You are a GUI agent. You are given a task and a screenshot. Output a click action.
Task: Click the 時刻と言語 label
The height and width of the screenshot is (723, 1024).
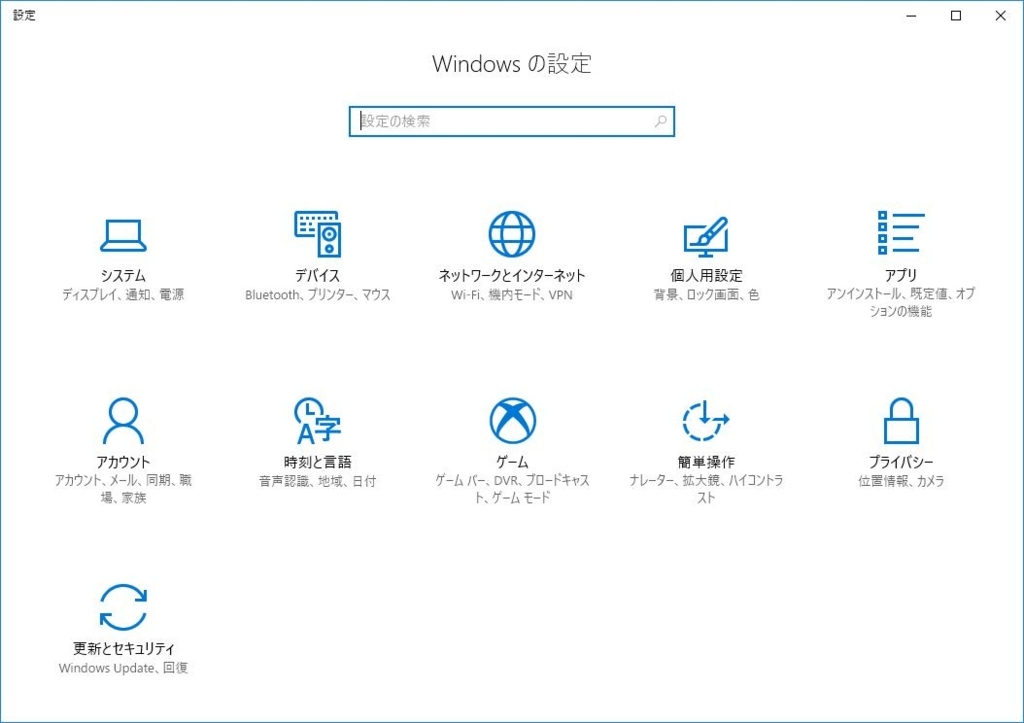tap(317, 462)
